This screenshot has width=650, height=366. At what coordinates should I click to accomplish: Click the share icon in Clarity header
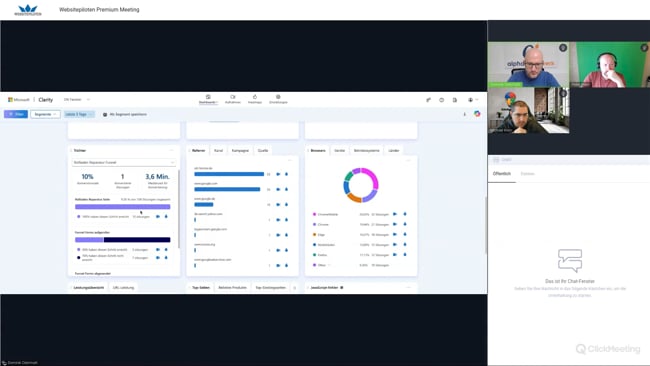[x=428, y=100]
